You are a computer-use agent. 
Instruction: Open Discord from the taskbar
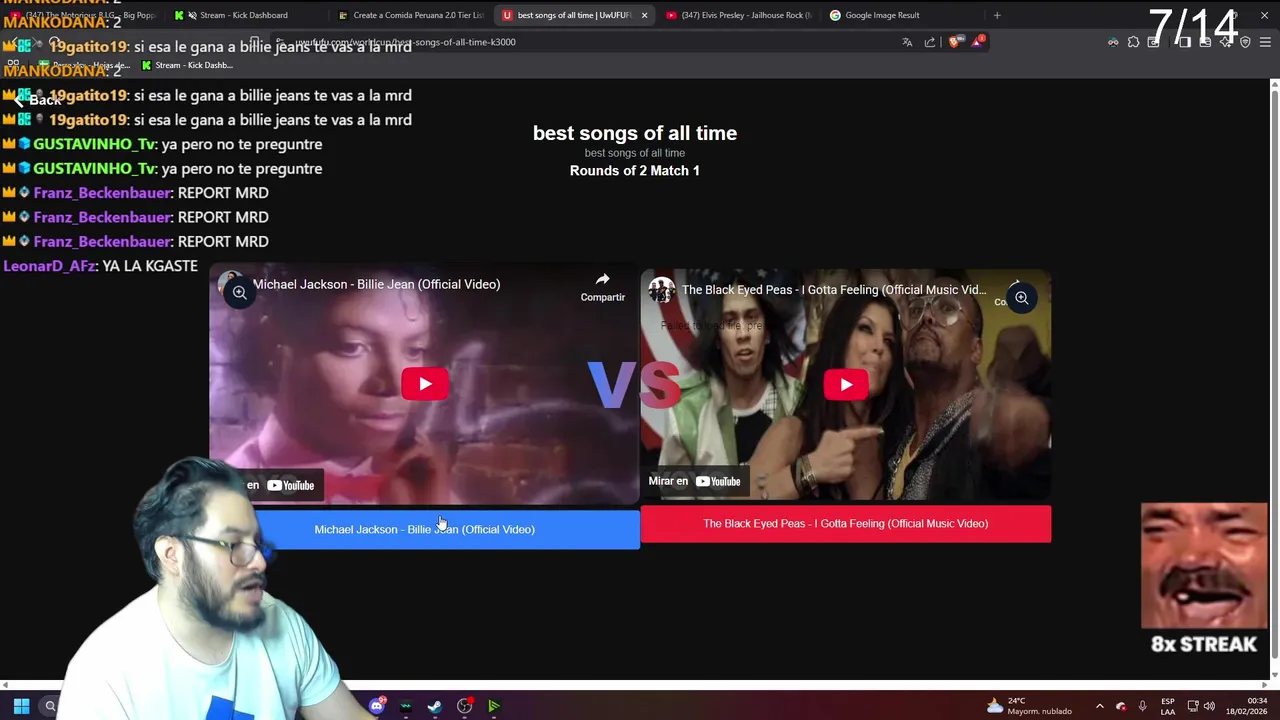(x=377, y=706)
